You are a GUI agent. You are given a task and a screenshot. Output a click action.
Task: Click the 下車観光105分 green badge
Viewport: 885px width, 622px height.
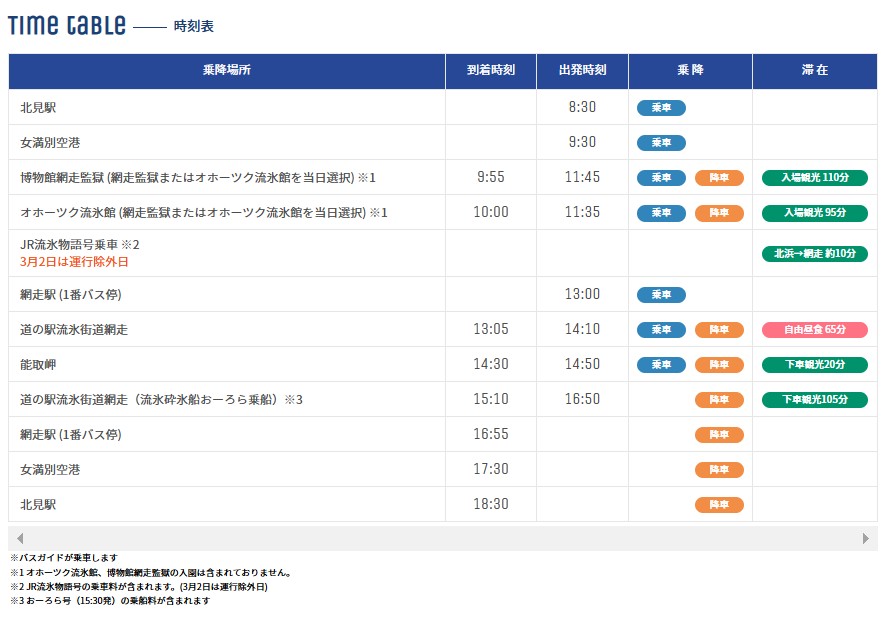(814, 400)
